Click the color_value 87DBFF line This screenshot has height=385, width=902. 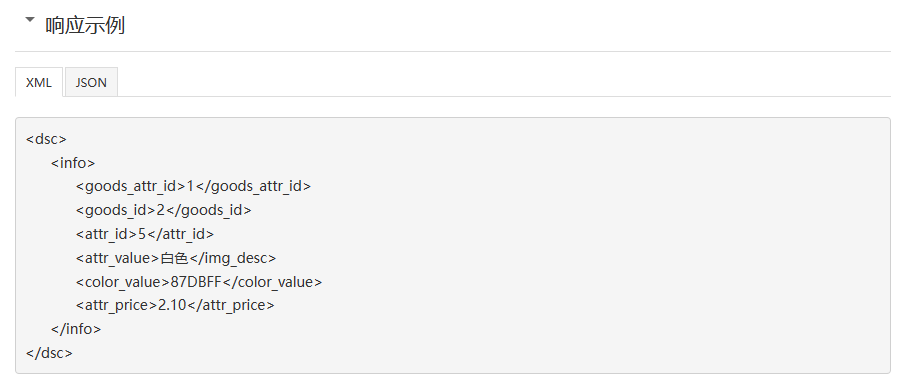pos(198,282)
